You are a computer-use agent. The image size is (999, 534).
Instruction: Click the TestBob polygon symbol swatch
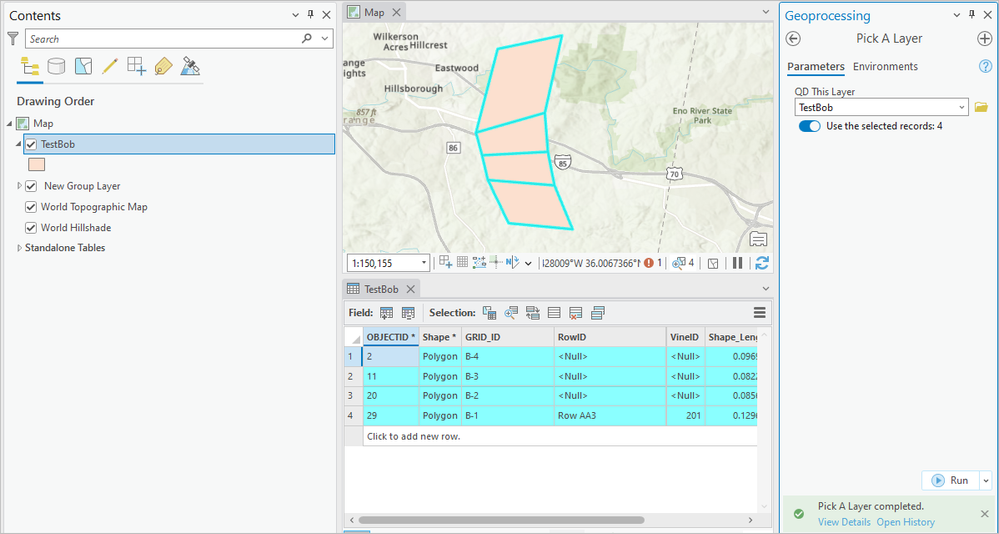tap(36, 165)
